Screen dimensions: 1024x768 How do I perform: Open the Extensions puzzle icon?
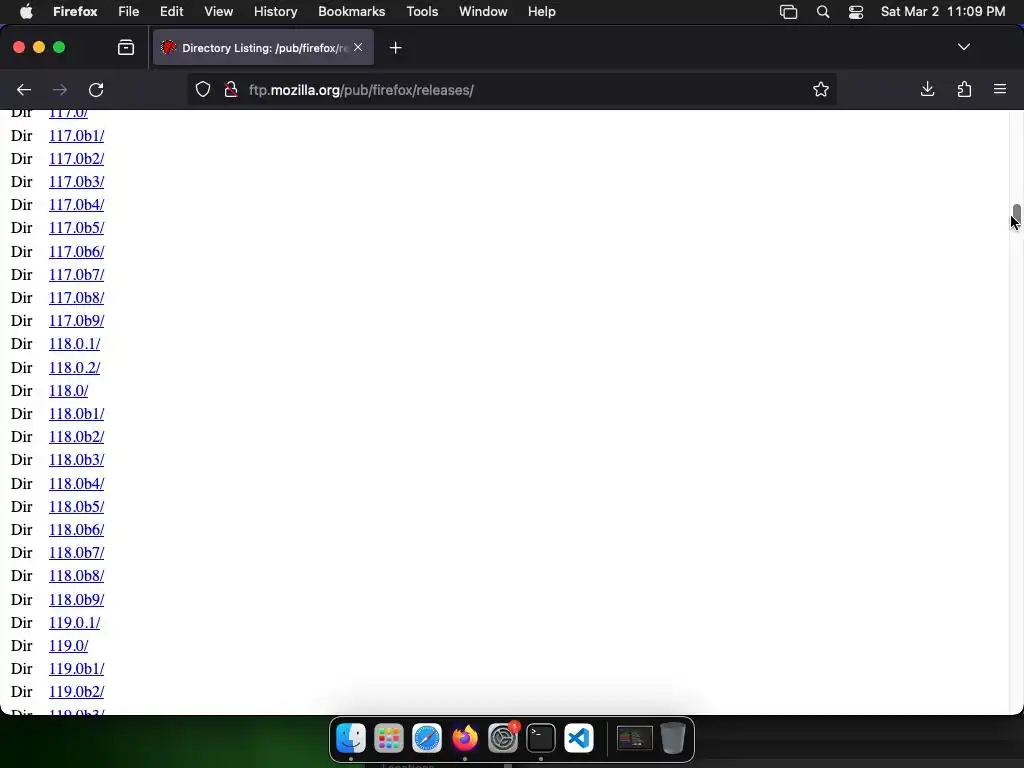(x=964, y=89)
